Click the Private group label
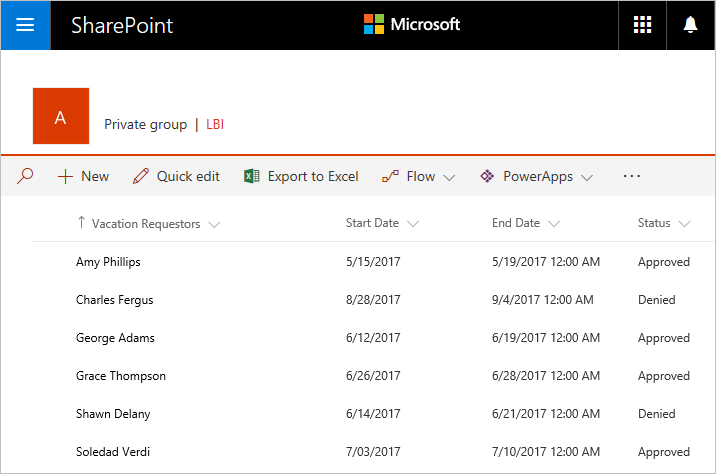This screenshot has height=474, width=716. (x=146, y=125)
